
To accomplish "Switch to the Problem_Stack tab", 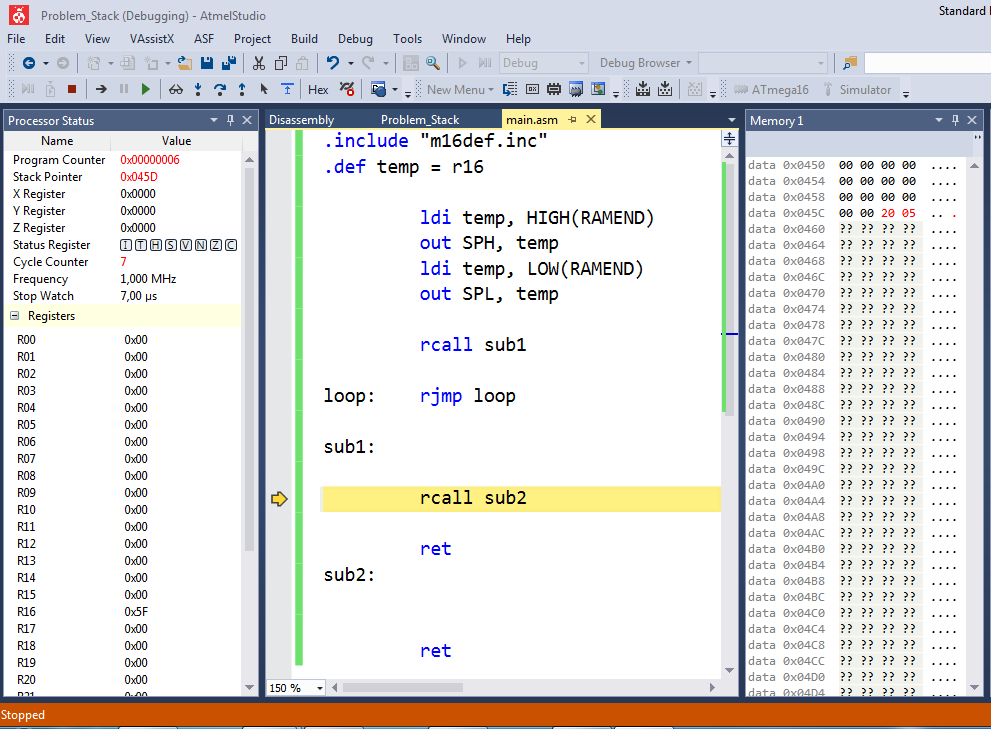I will 420,119.
